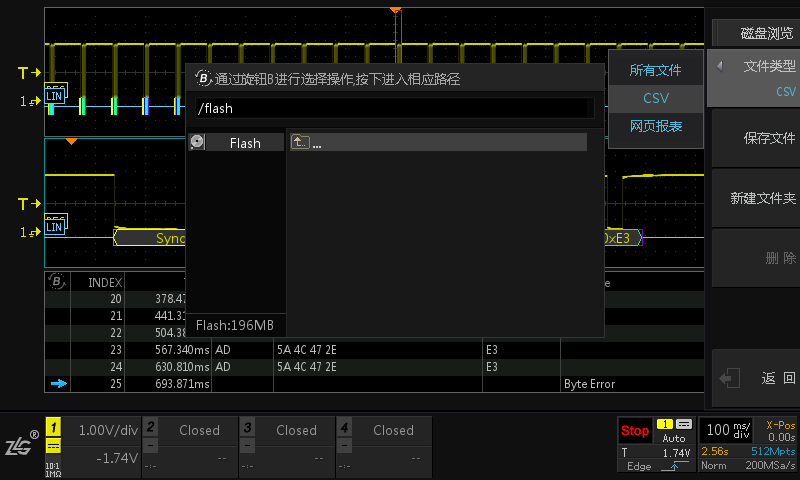The image size is (800, 480).
Task: Select the 磁盘浏览 menu header
Action: [754, 33]
